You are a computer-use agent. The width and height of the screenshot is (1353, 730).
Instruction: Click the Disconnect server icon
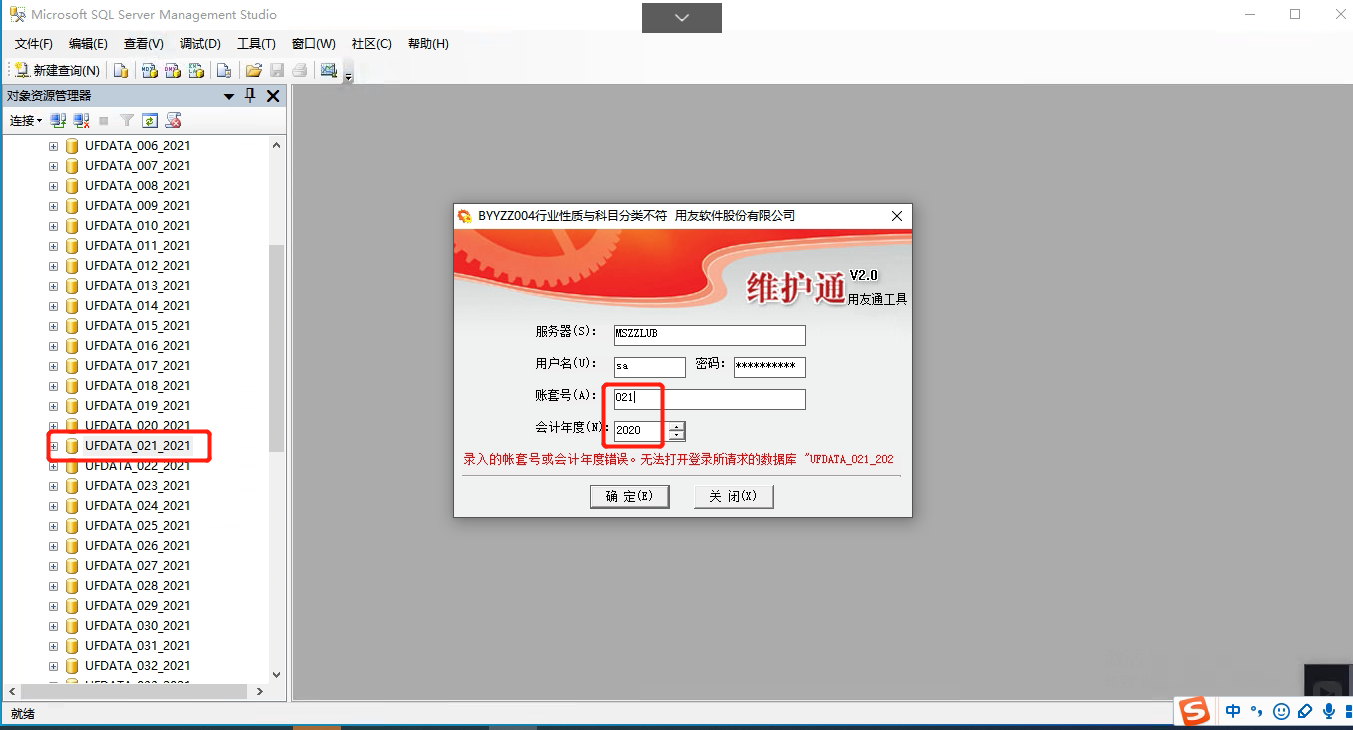[81, 120]
